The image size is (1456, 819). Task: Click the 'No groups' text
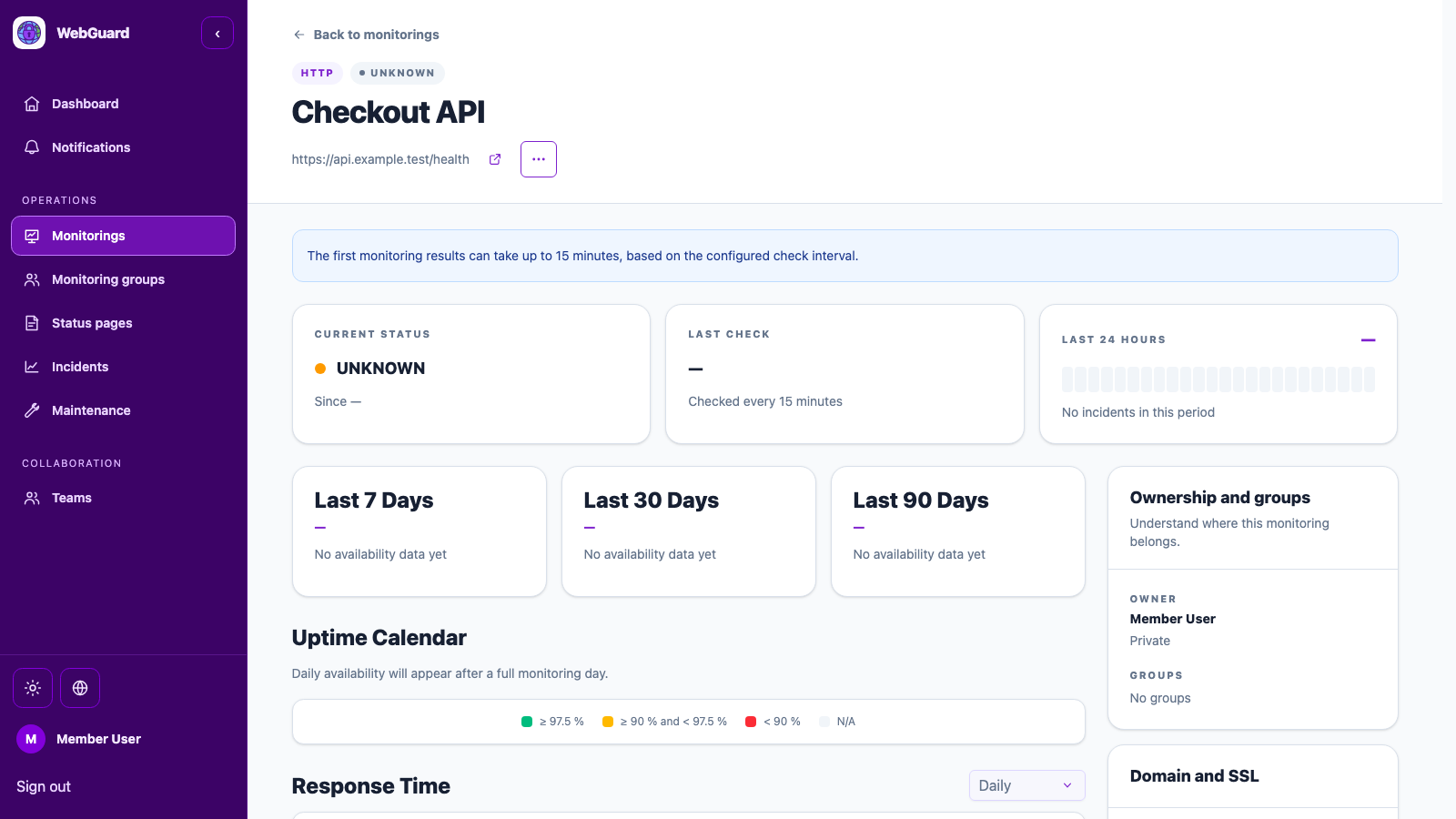1160,698
